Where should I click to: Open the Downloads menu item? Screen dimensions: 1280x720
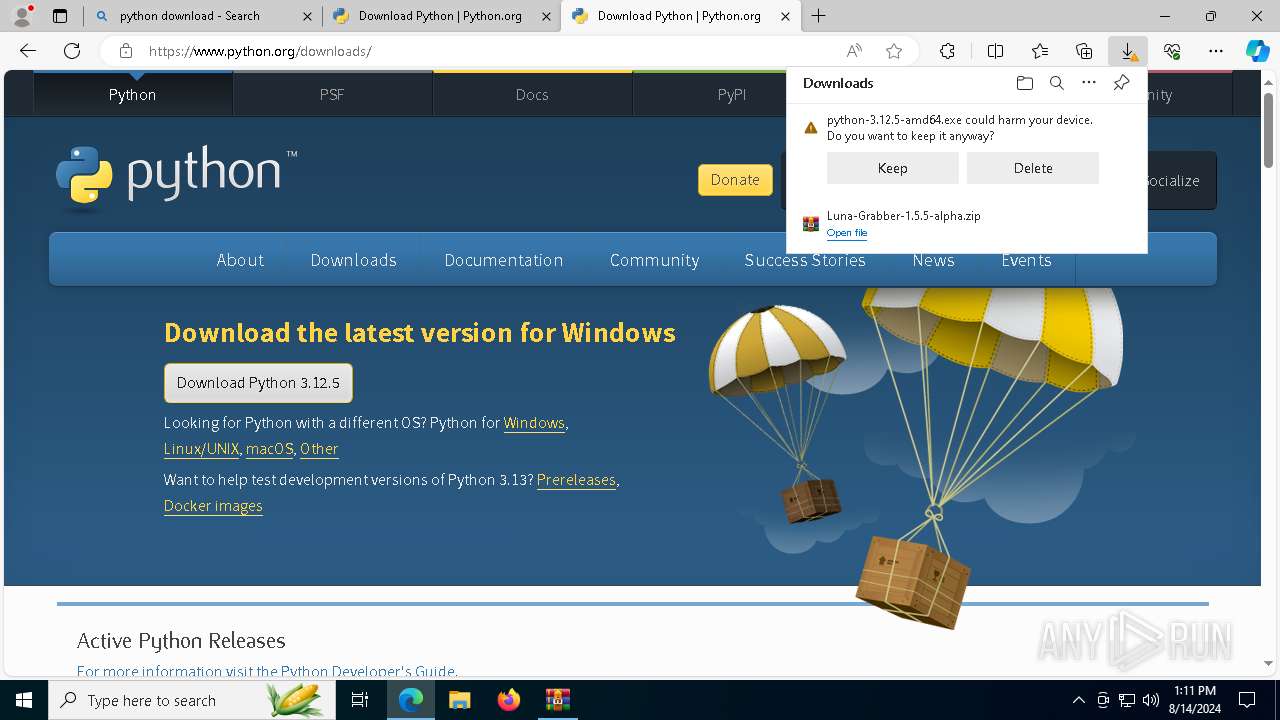click(354, 260)
